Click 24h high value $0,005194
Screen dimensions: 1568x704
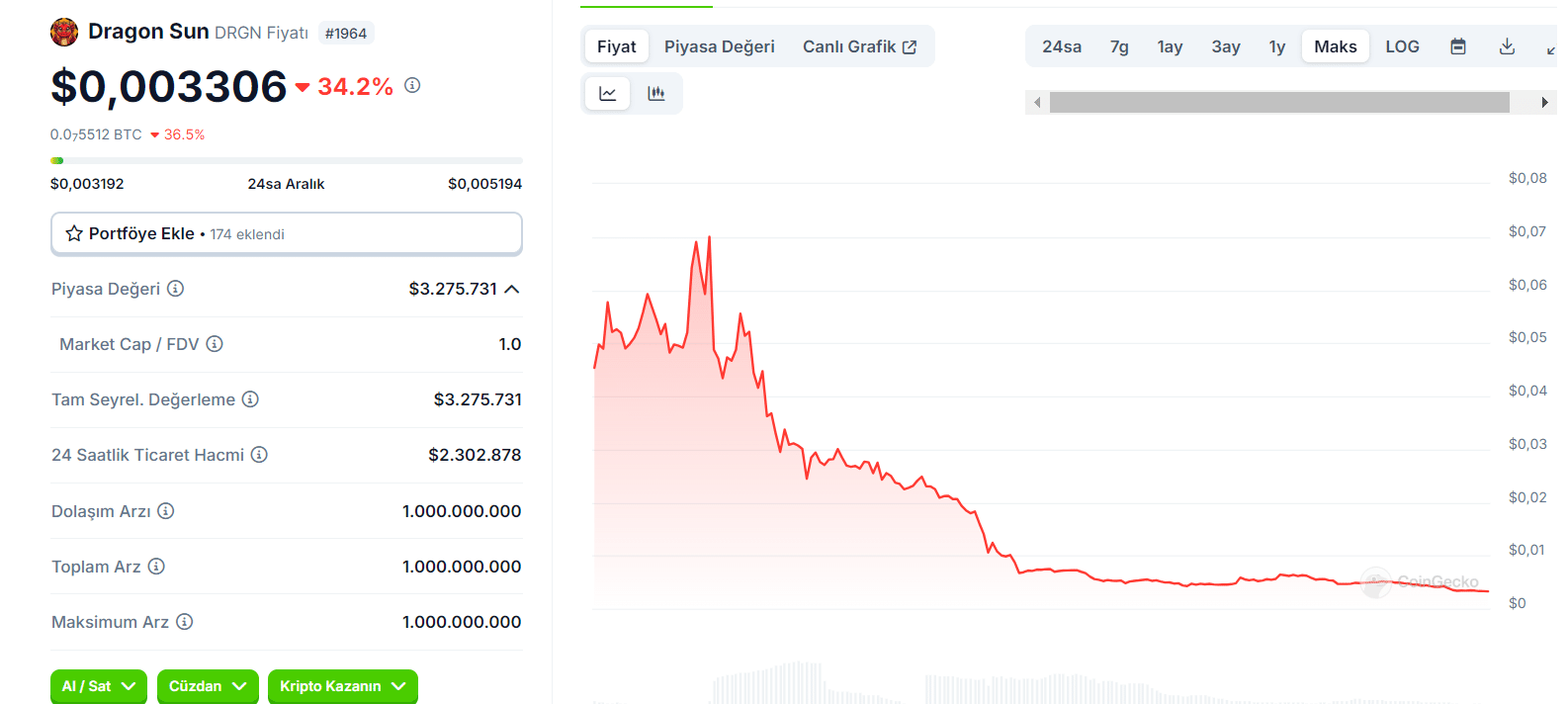[x=484, y=184]
